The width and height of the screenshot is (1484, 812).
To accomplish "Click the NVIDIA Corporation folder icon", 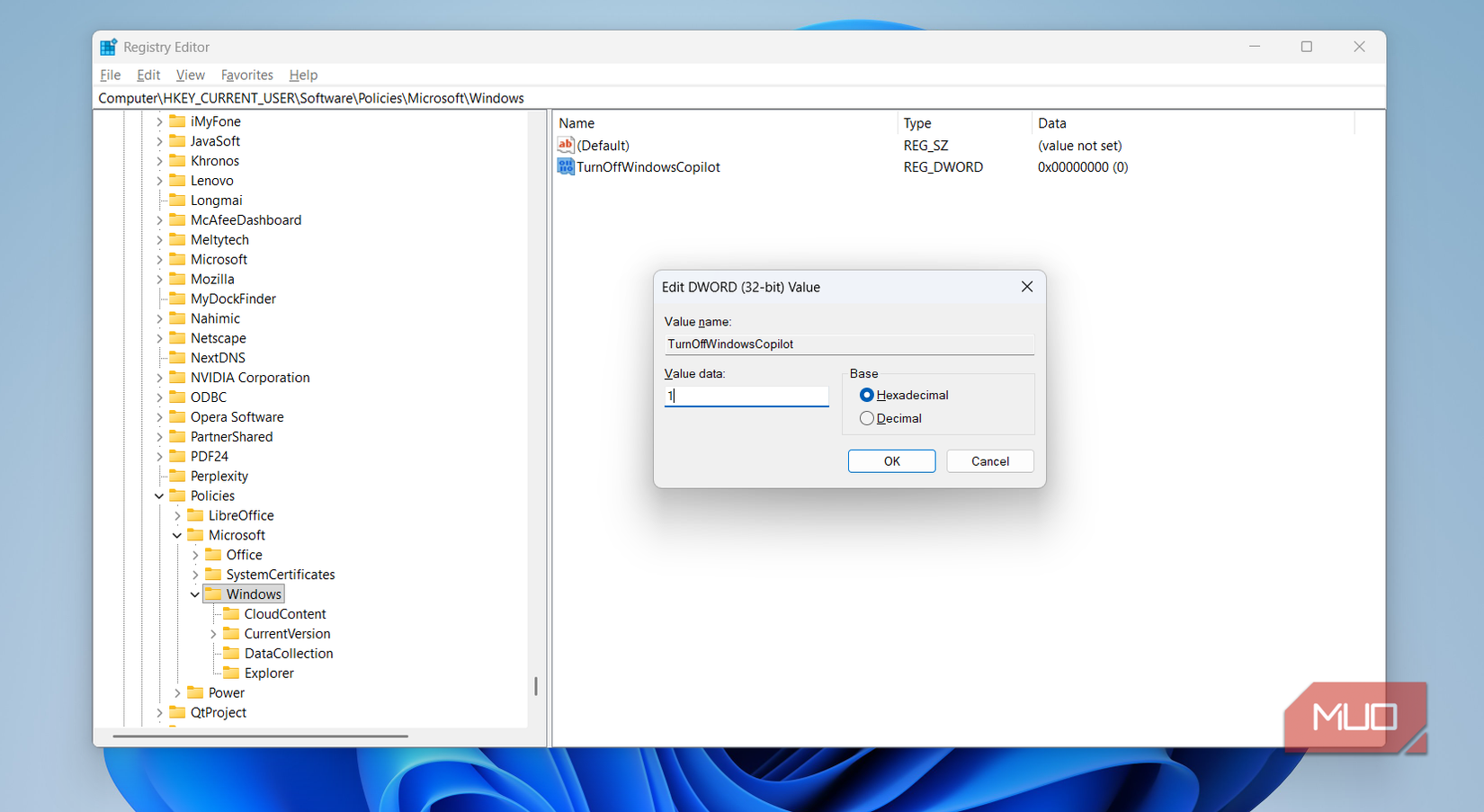I will [x=177, y=378].
